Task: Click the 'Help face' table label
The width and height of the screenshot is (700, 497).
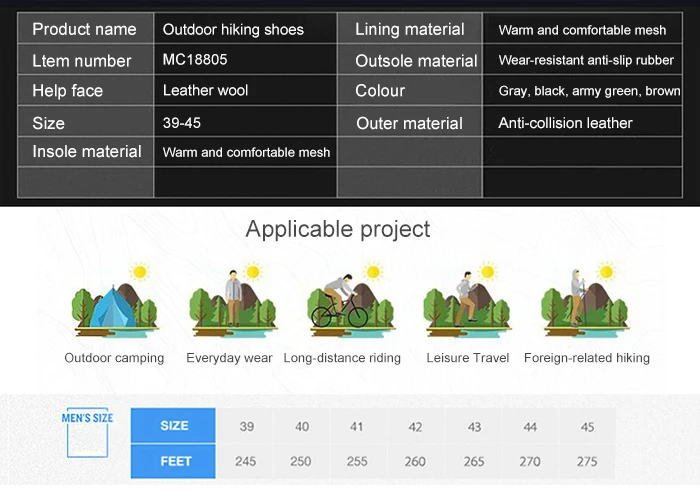Action: coord(67,91)
